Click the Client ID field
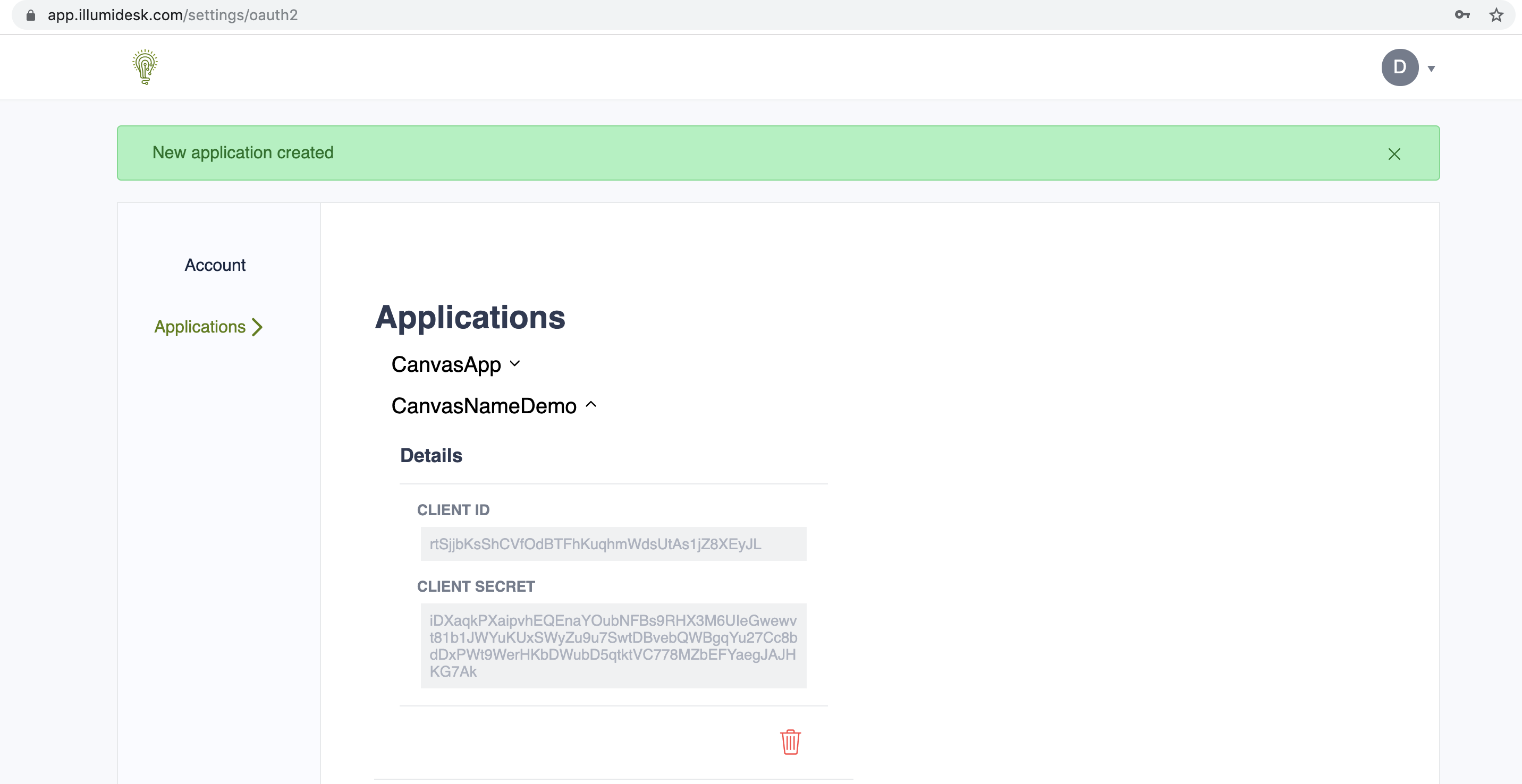Screen dimensions: 1522x784 click(613, 544)
